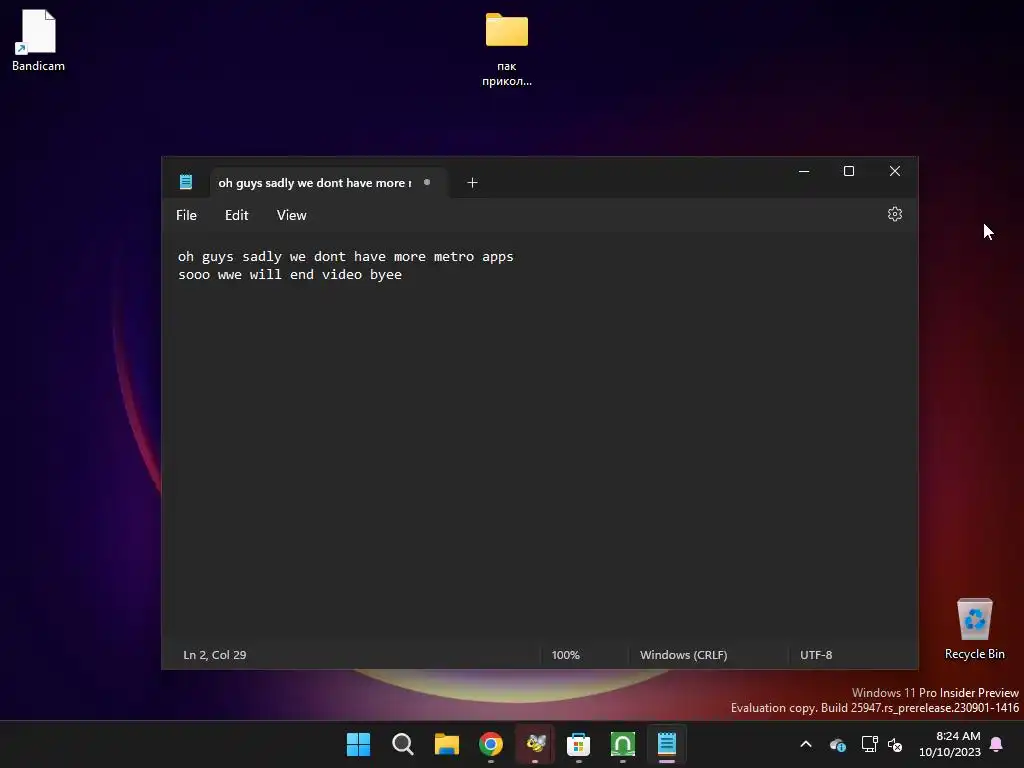The width and height of the screenshot is (1024, 768).
Task: Switch to the bee icon app in taskbar
Action: pyautogui.click(x=535, y=744)
